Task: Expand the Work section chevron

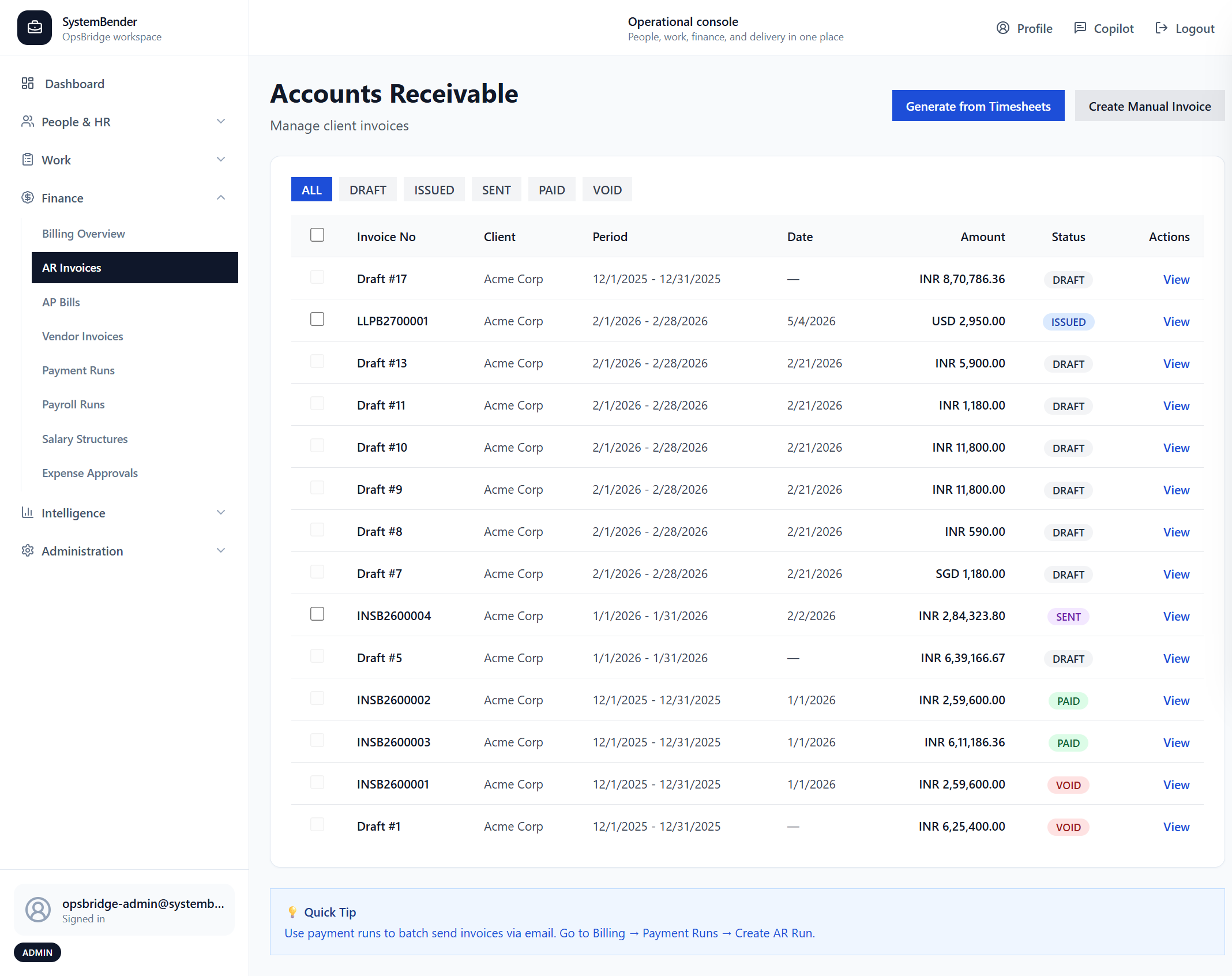Action: point(221,159)
